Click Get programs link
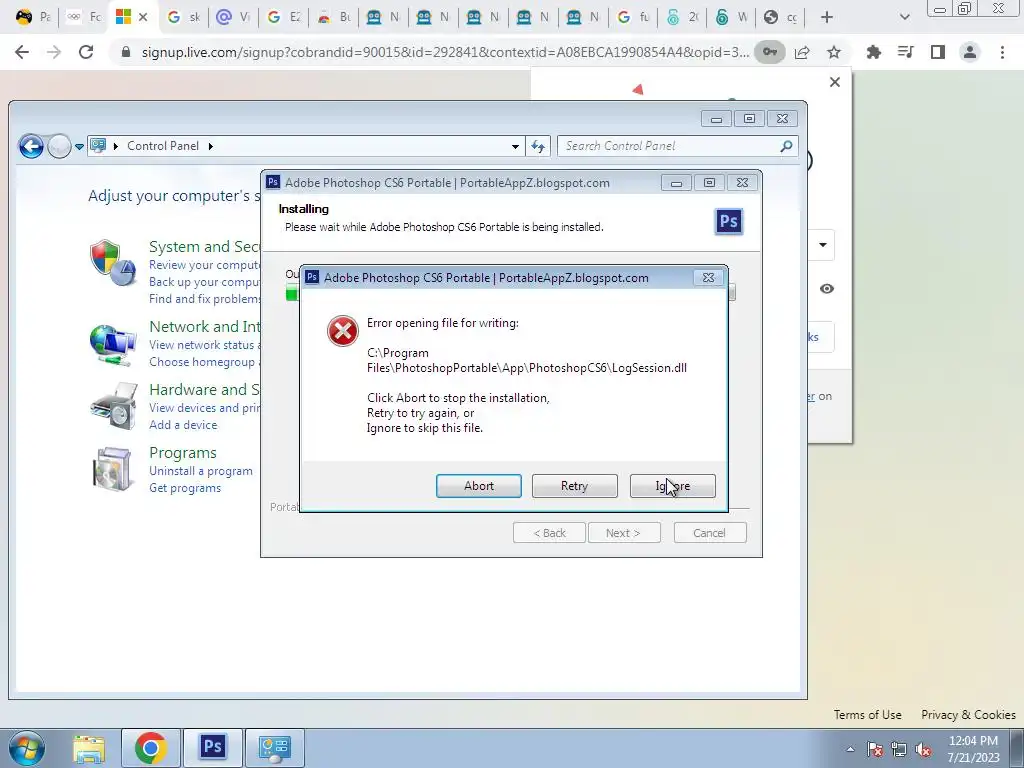Viewport: 1024px width, 768px height. [x=185, y=488]
